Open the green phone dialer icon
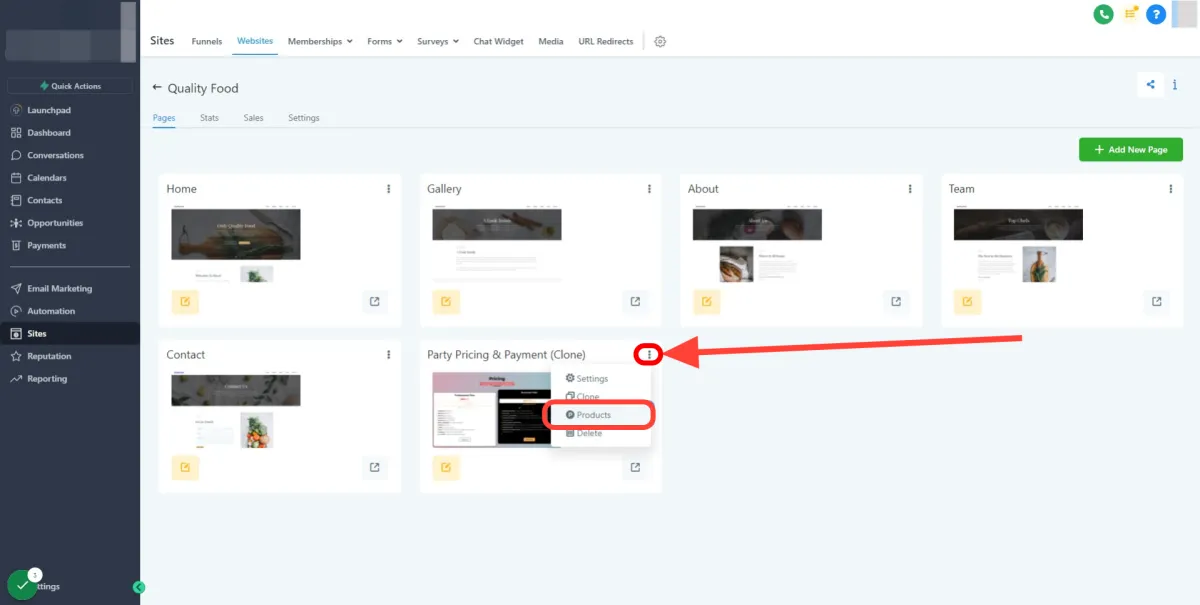1200x605 pixels. pyautogui.click(x=1104, y=14)
